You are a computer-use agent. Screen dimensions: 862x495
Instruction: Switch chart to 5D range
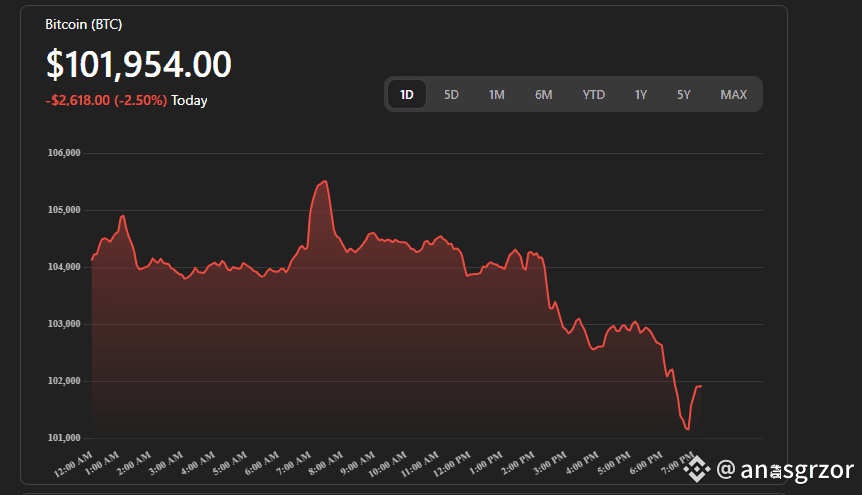[451, 95]
